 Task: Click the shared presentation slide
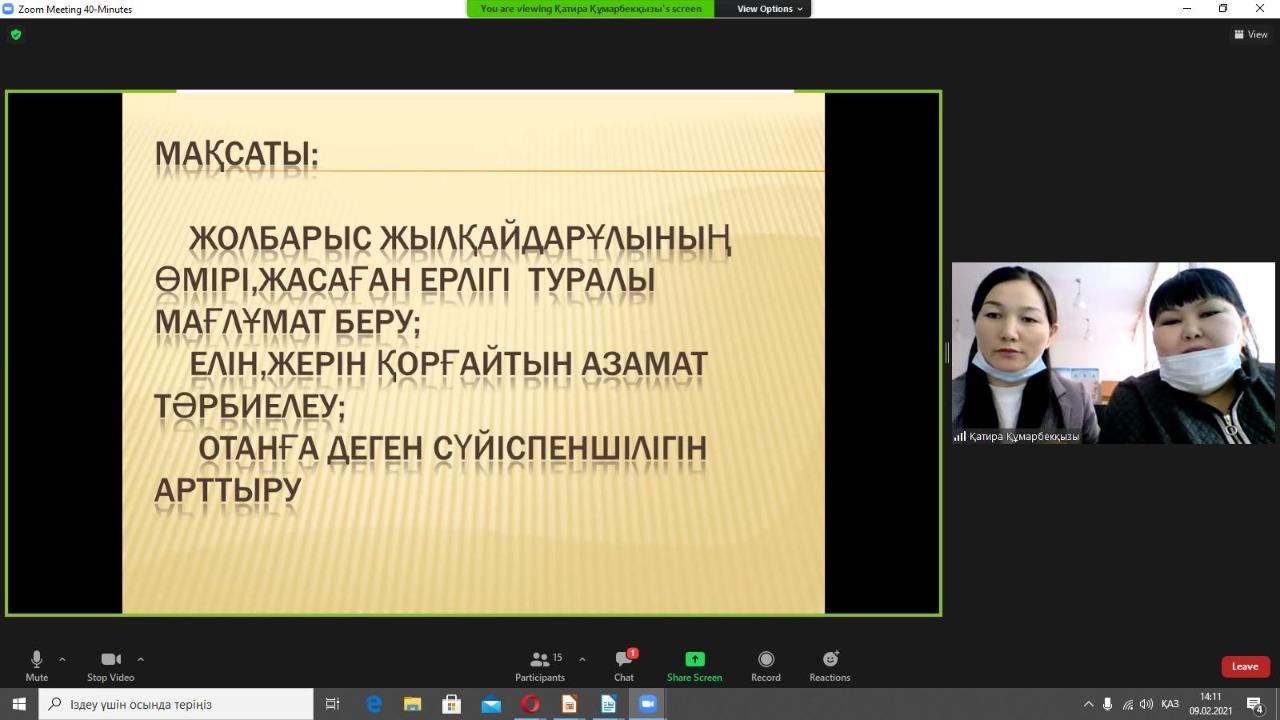tap(473, 352)
